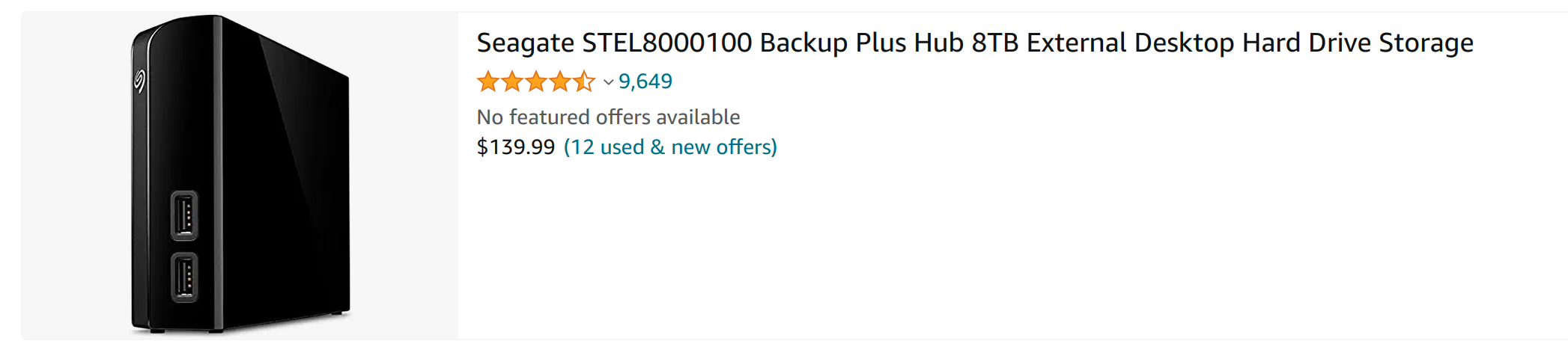Click the STEL8000100 model number in title

click(x=667, y=43)
